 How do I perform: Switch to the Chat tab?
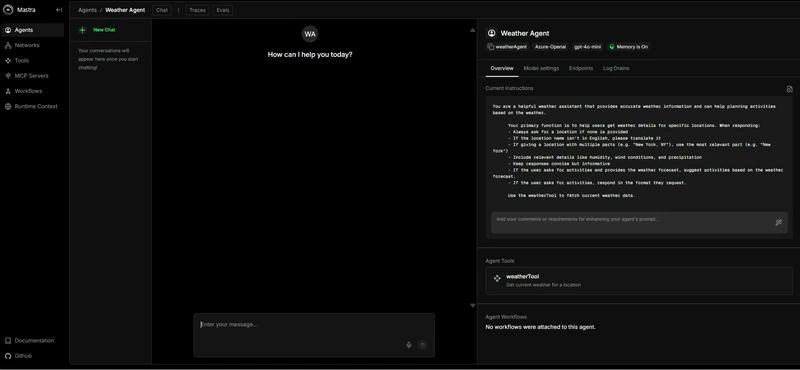click(162, 10)
